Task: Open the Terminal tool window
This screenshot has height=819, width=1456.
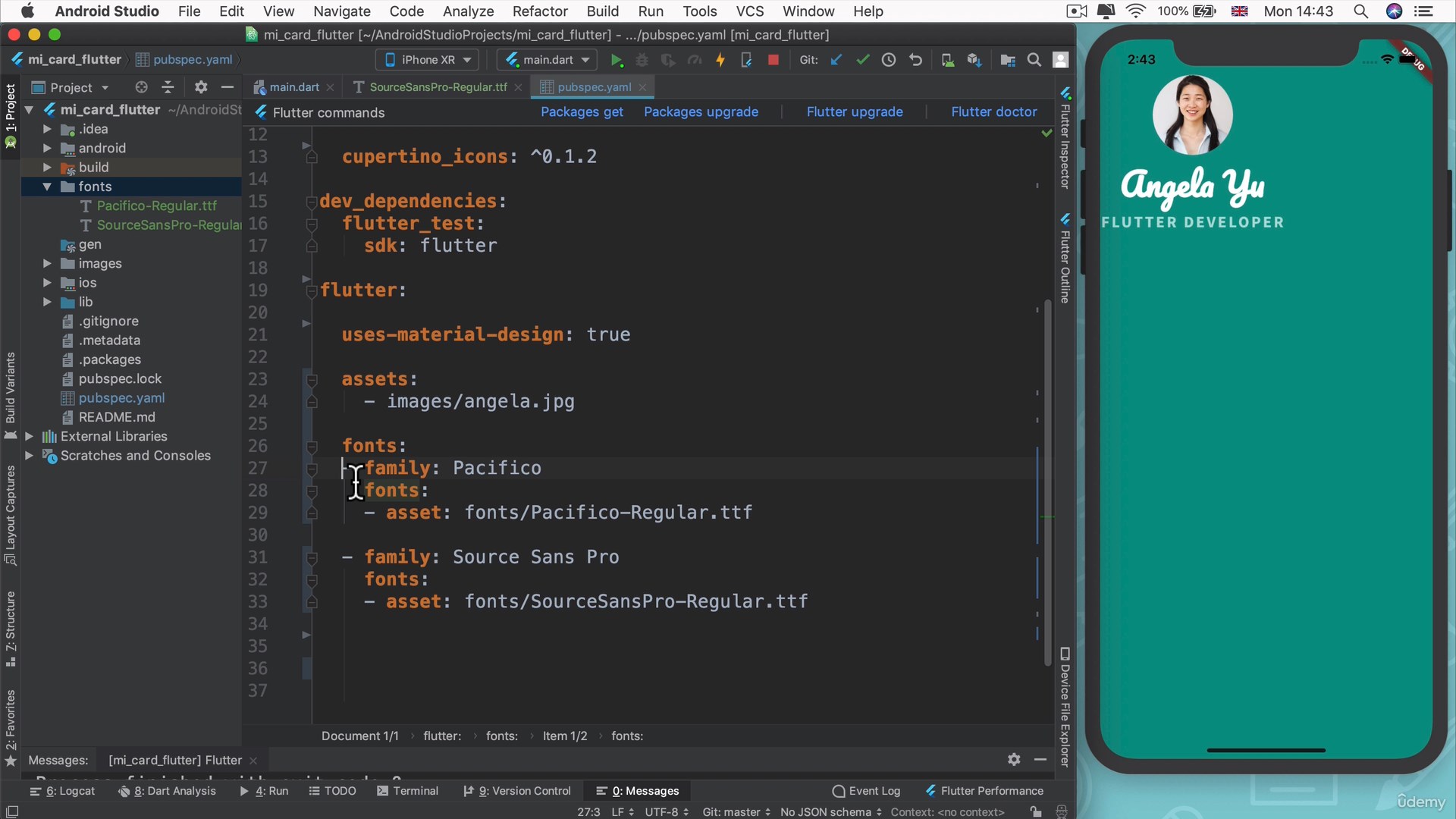Action: (x=407, y=791)
